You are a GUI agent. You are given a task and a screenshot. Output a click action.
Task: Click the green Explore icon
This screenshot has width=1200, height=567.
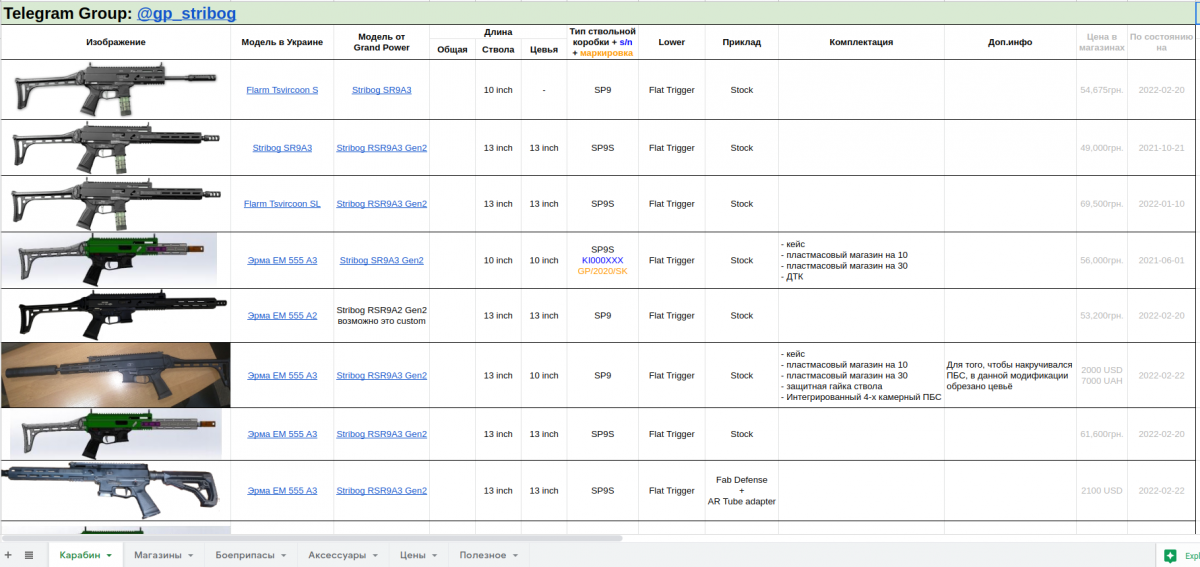pos(1170,555)
